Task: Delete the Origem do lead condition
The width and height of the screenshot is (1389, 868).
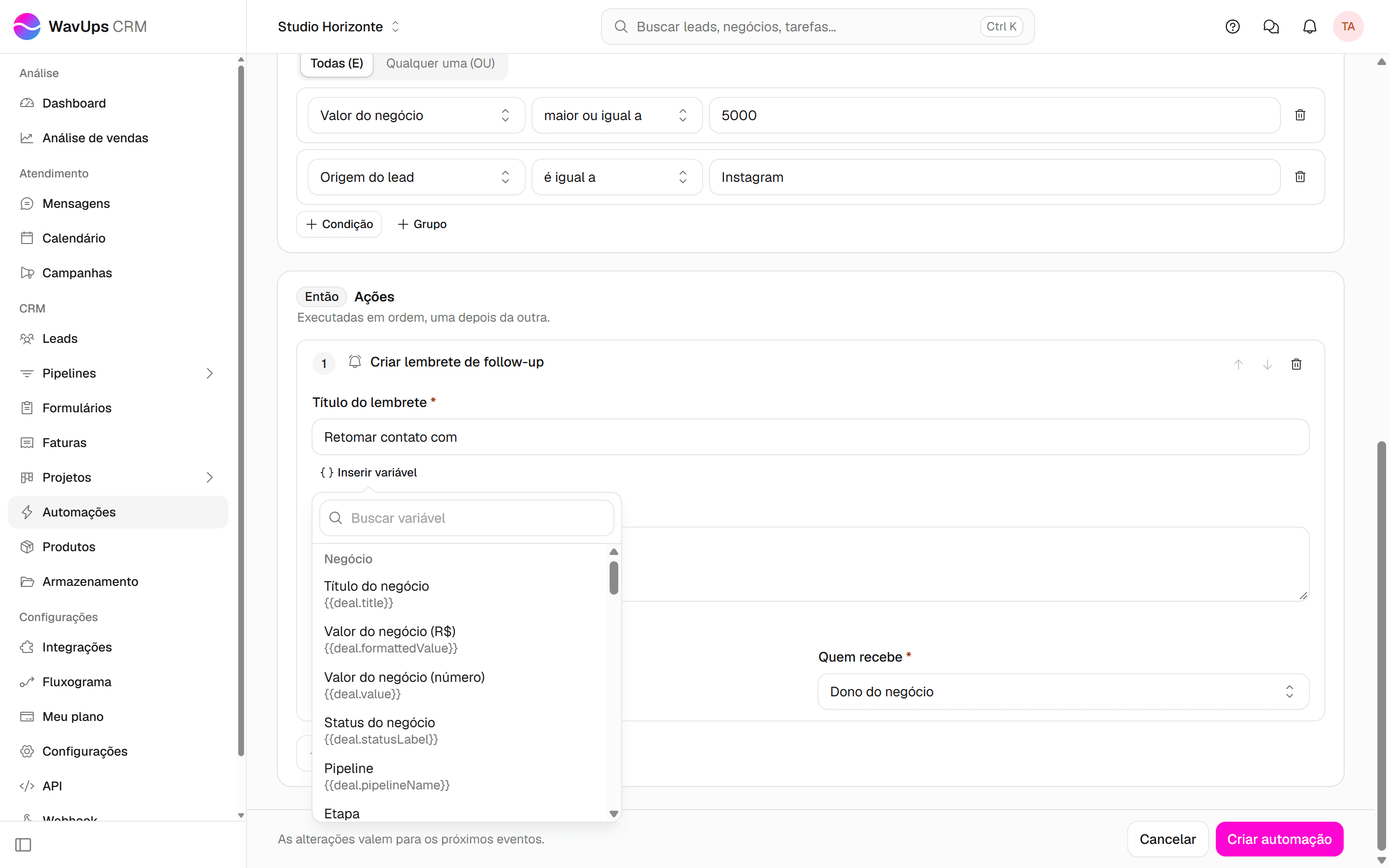Action: click(1300, 177)
